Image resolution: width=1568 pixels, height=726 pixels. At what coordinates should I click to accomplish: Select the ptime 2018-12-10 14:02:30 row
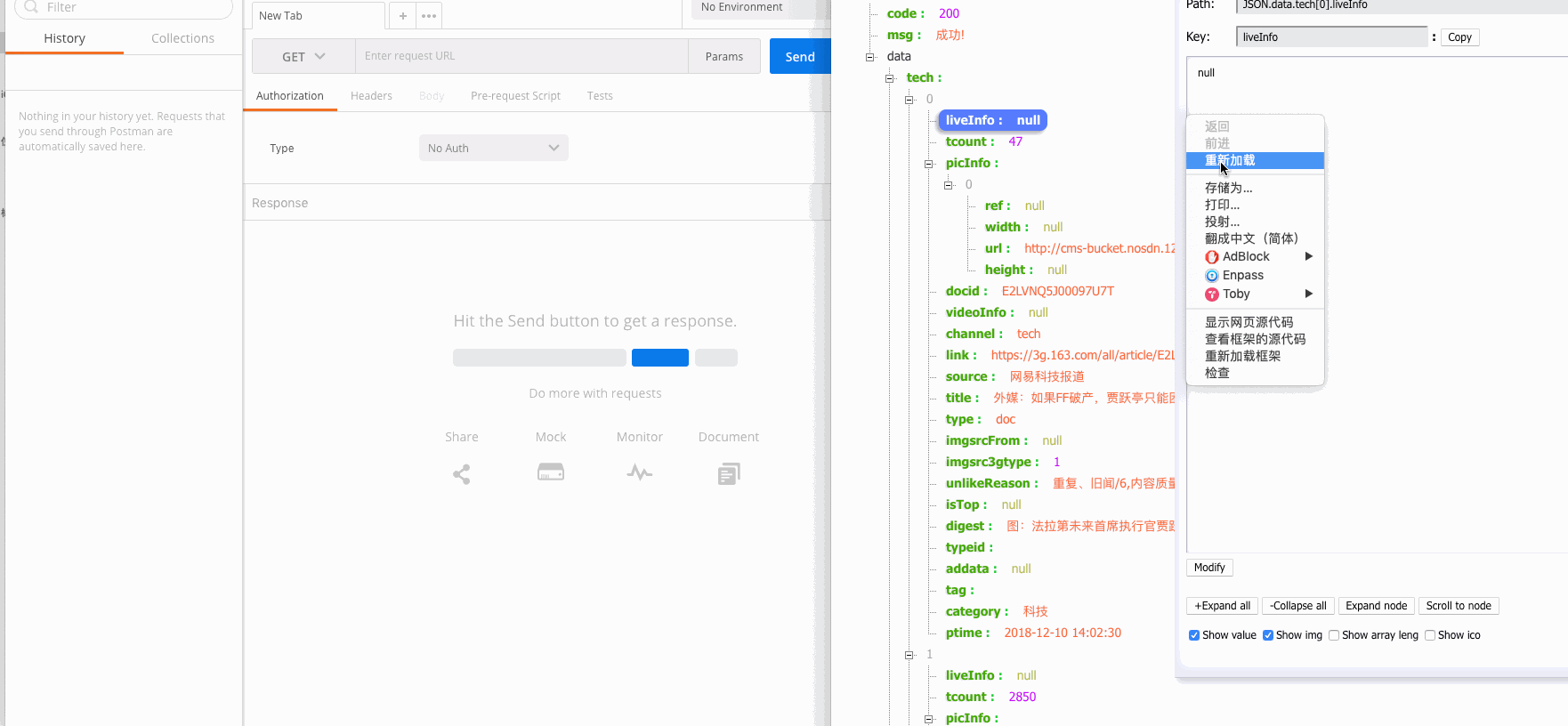pyautogui.click(x=1033, y=633)
